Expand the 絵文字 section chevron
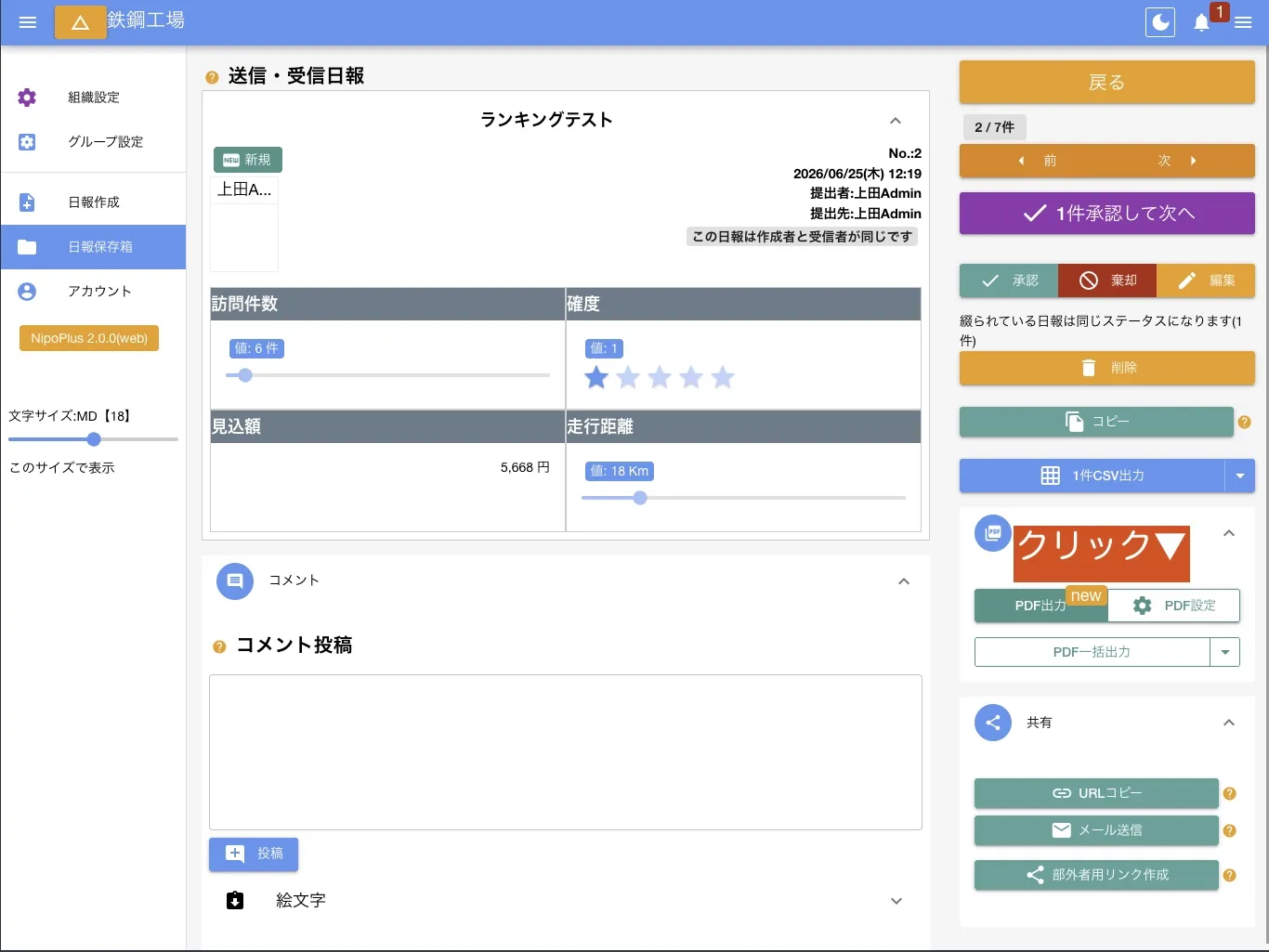This screenshot has width=1269, height=952. (x=896, y=901)
